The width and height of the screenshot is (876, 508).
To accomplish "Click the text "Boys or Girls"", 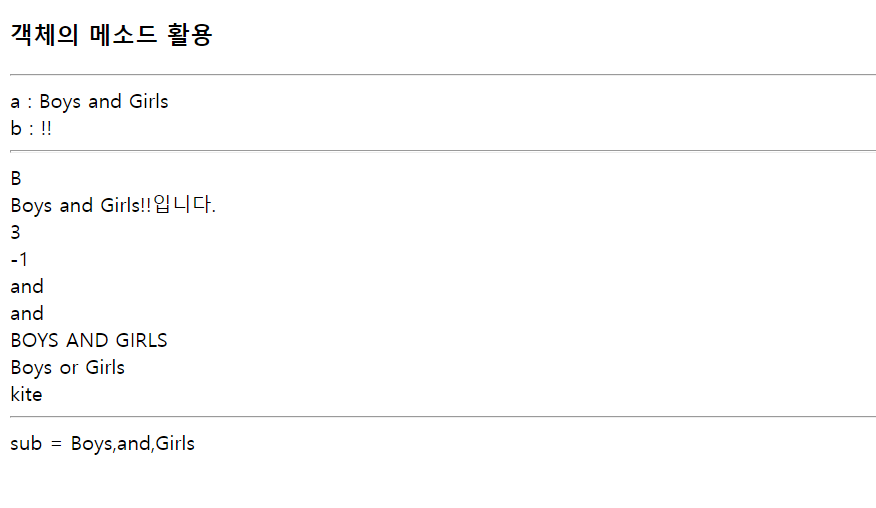I will click(68, 368).
